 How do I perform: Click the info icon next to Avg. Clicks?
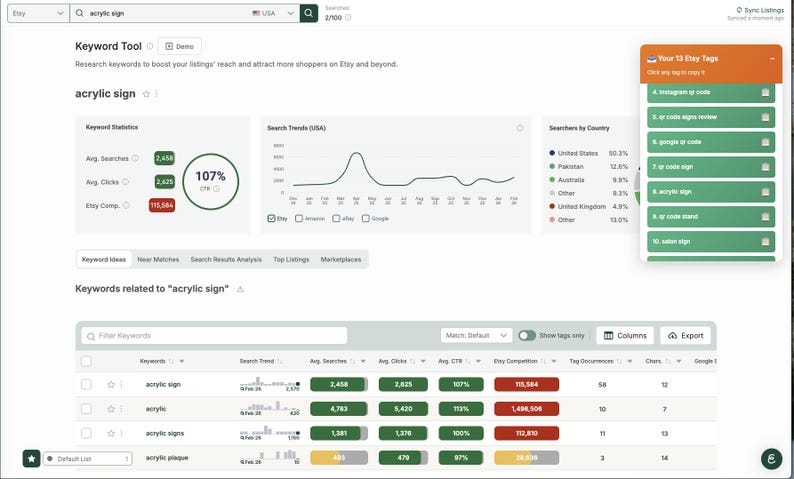125,182
